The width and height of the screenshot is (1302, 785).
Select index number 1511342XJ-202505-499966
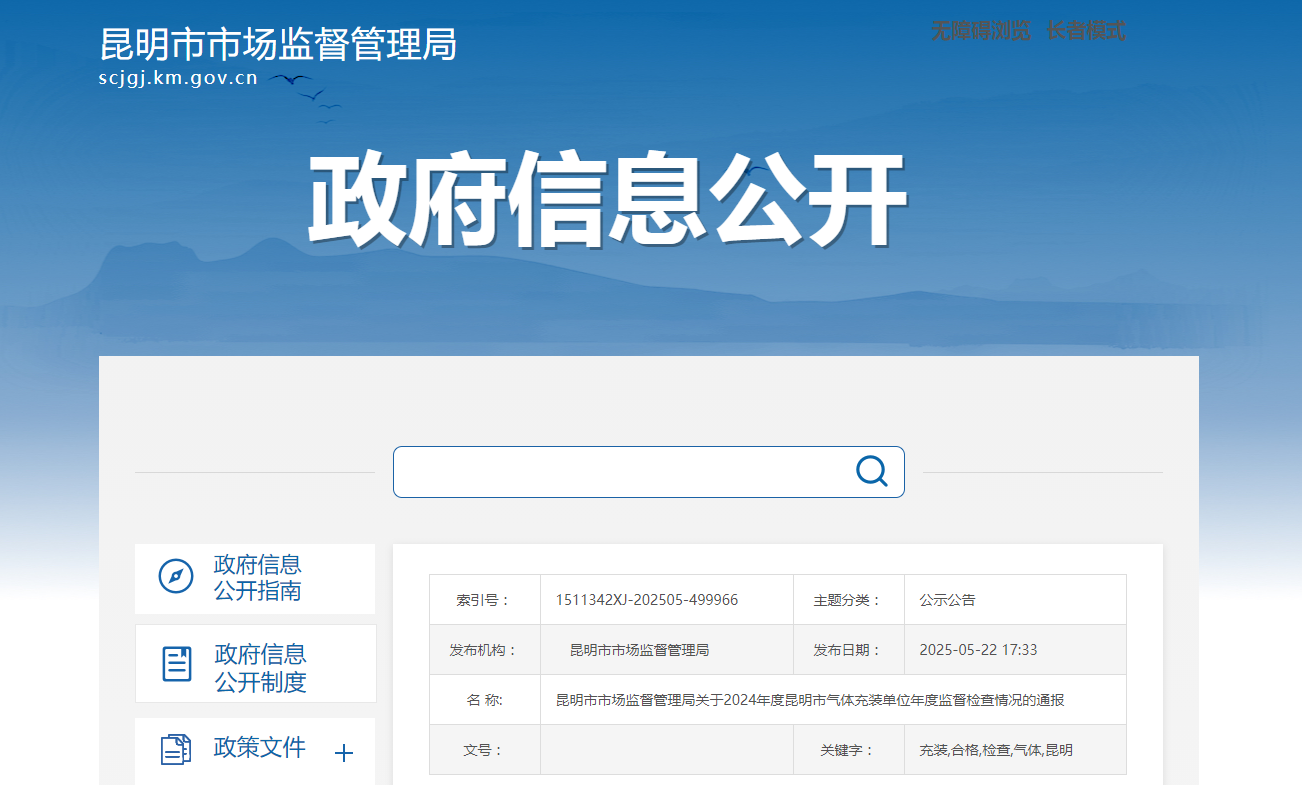647,600
